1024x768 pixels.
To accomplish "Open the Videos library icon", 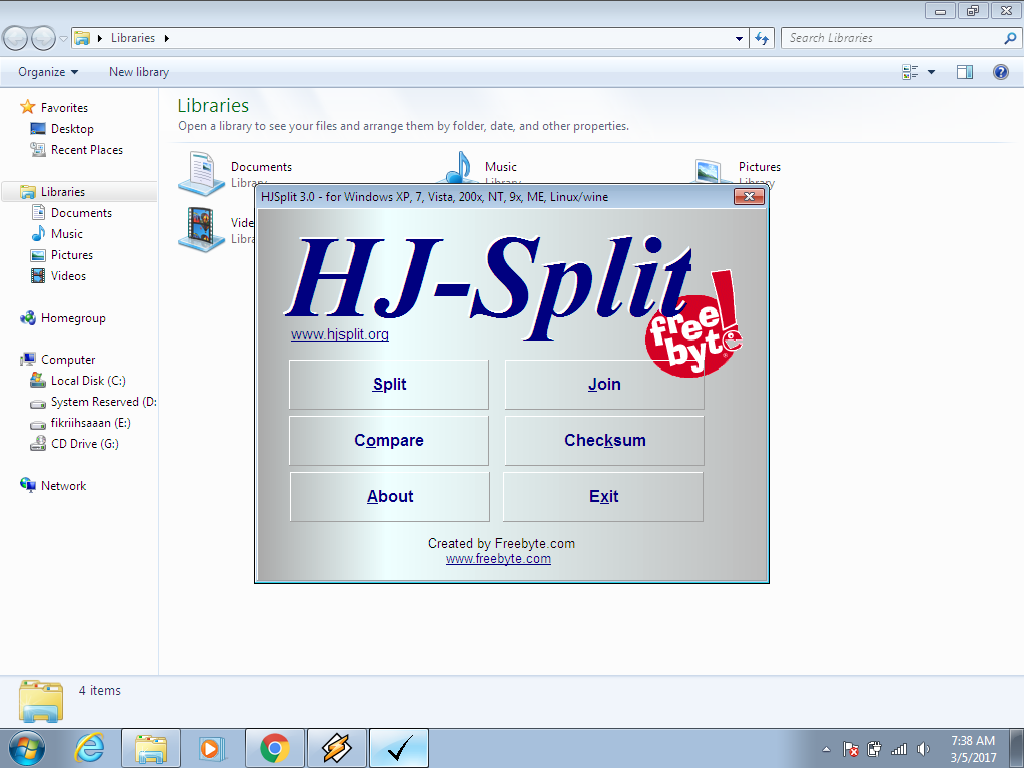I will (x=202, y=229).
